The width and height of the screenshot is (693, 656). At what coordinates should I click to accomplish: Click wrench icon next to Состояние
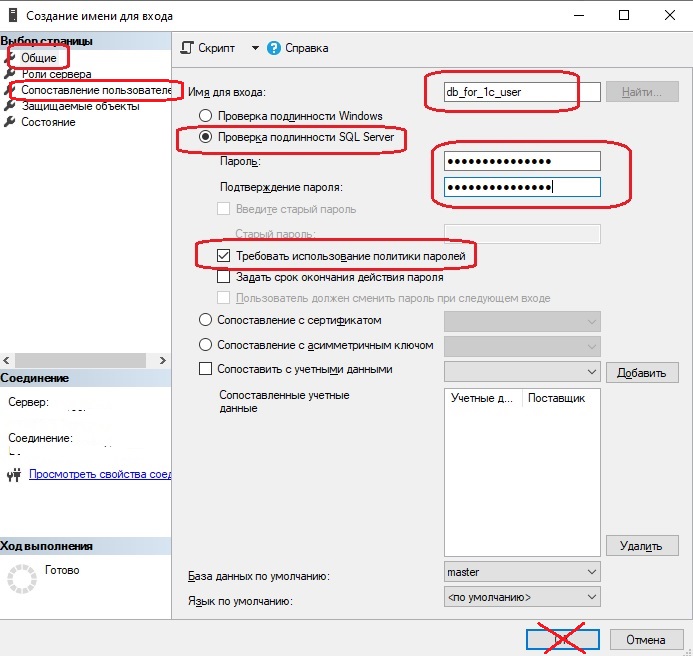(x=9, y=122)
